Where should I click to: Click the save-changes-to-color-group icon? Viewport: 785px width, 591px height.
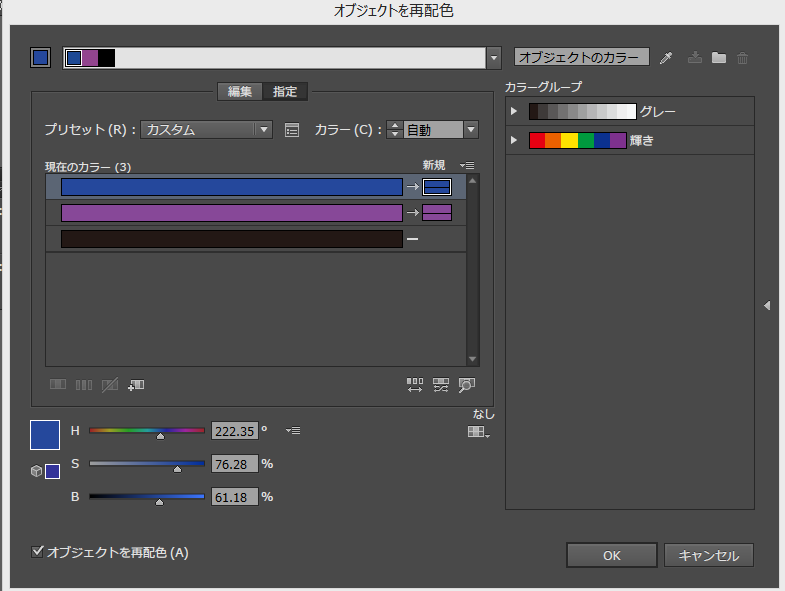click(694, 58)
